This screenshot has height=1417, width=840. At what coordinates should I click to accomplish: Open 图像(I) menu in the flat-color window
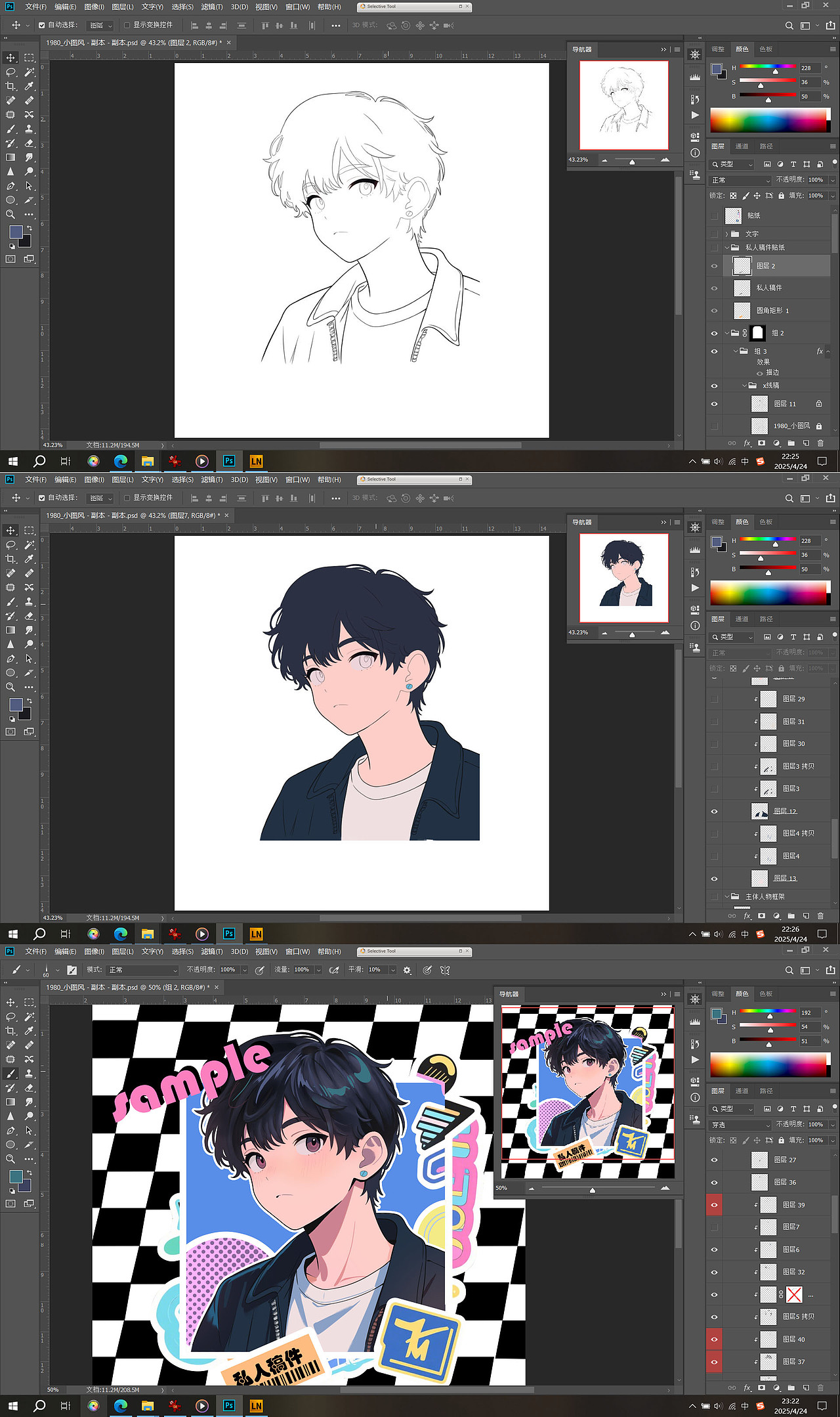click(x=94, y=479)
